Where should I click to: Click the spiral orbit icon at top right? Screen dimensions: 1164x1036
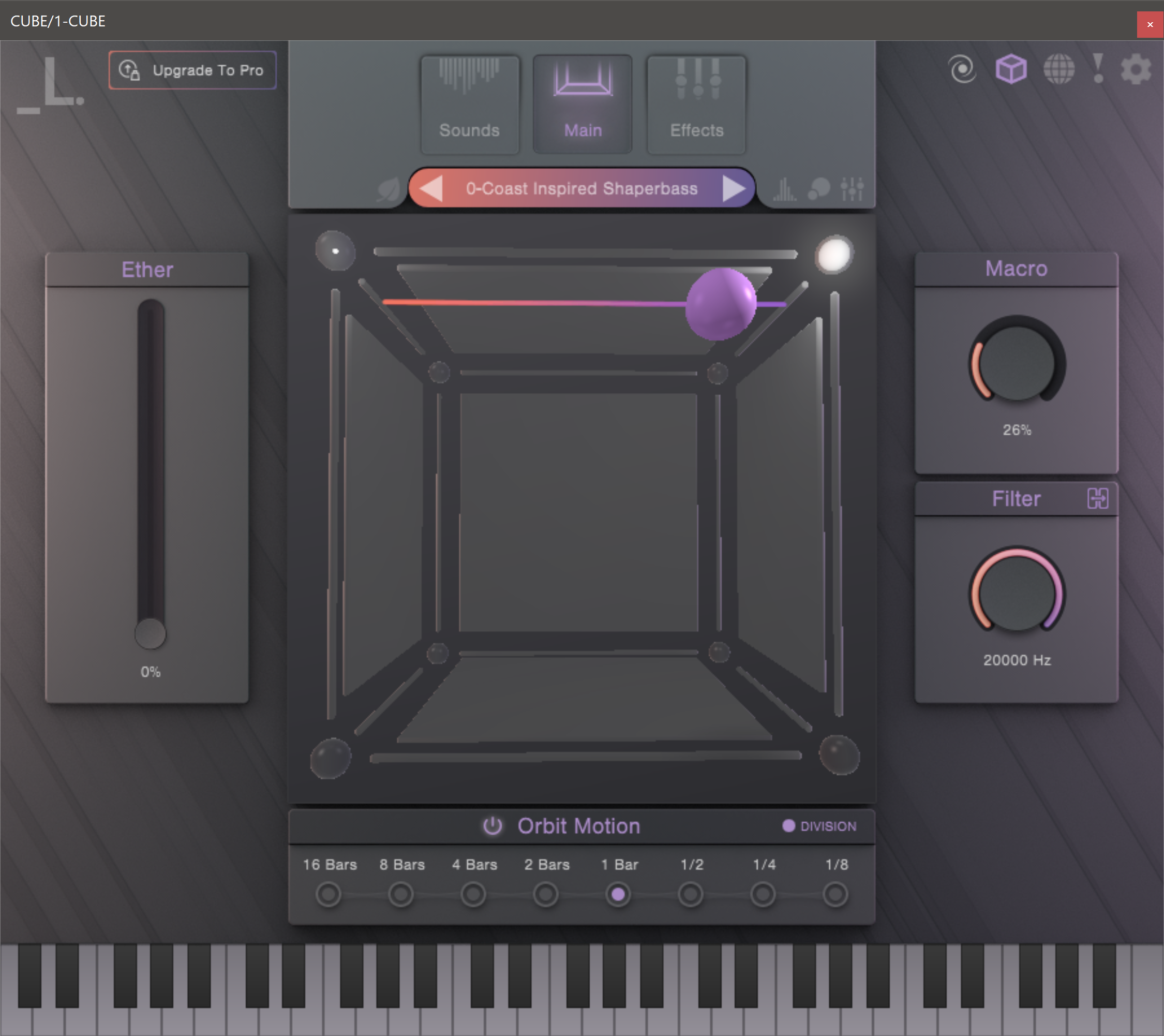pos(962,69)
